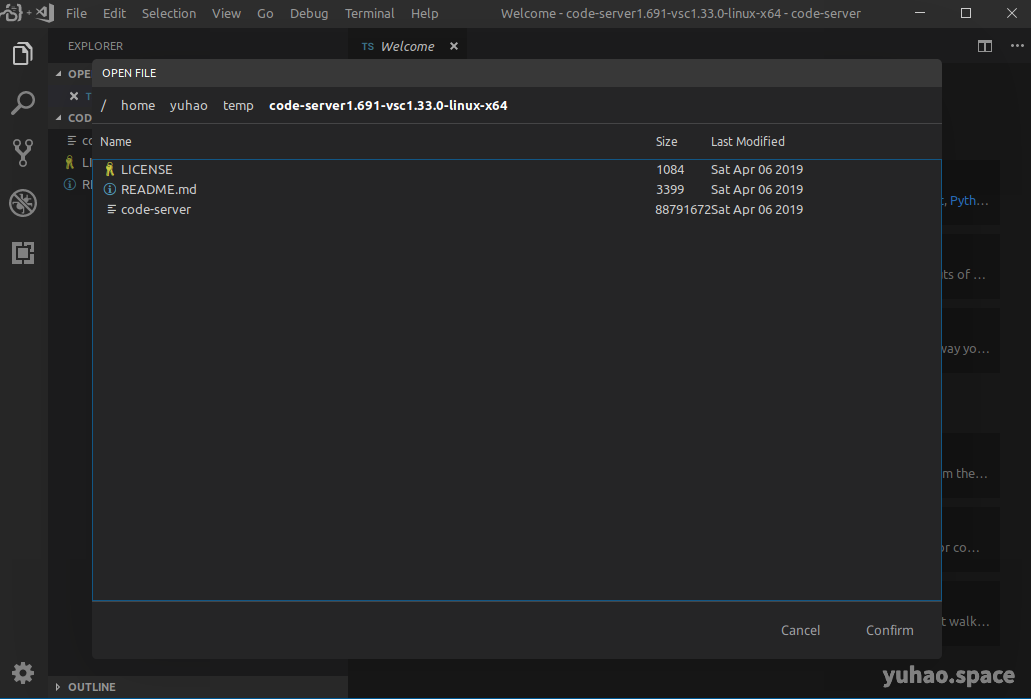The width and height of the screenshot is (1031, 699).
Task: Open the Go menu
Action: coord(265,13)
